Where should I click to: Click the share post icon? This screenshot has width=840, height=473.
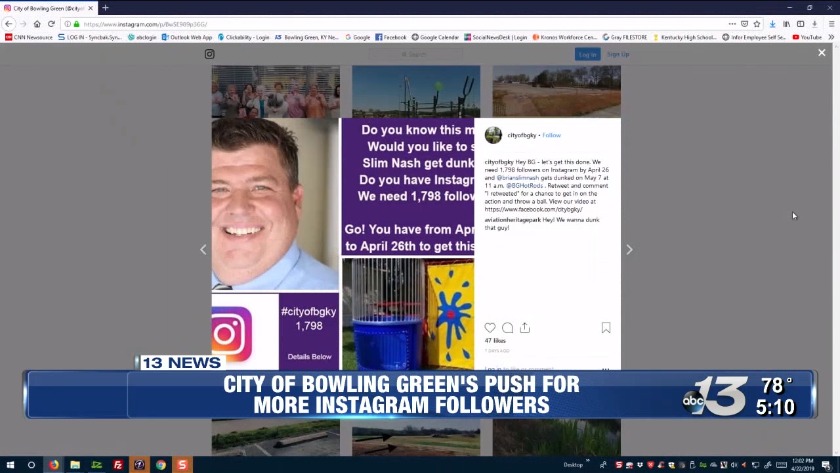pos(524,328)
